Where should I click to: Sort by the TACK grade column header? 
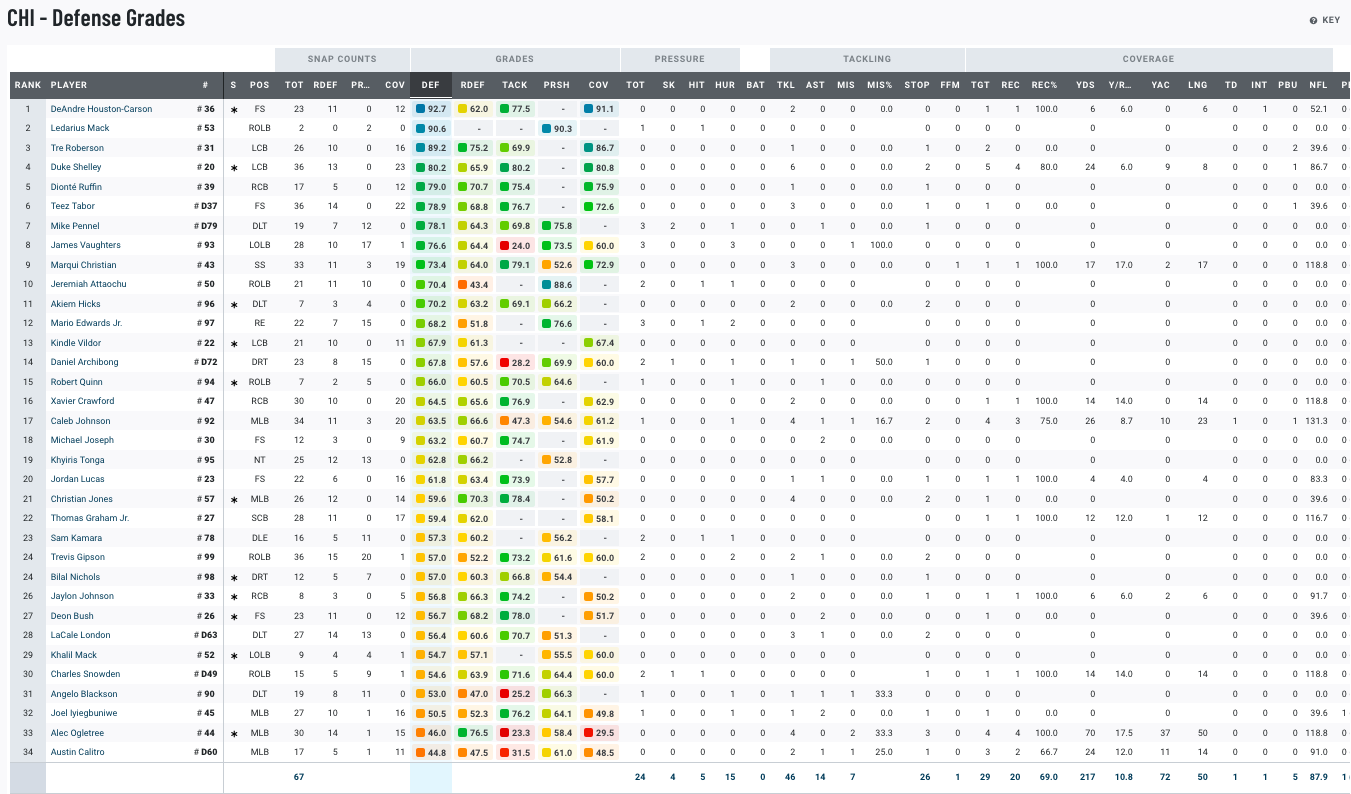click(515, 85)
